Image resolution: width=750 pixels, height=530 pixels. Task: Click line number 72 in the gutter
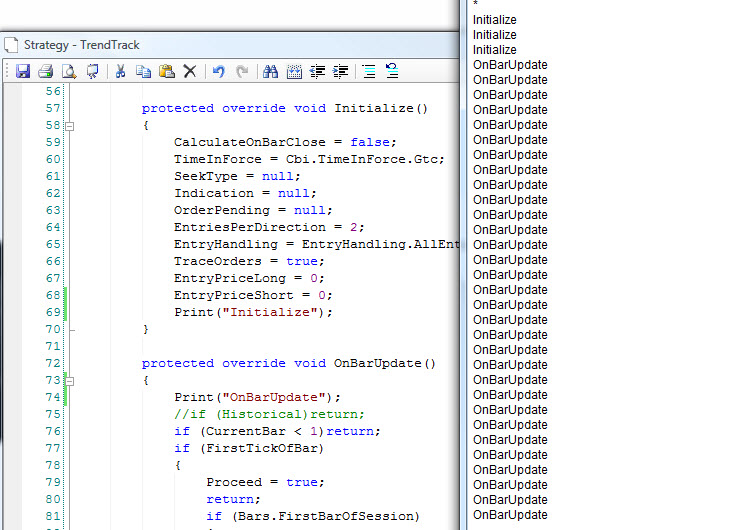pyautogui.click(x=53, y=363)
